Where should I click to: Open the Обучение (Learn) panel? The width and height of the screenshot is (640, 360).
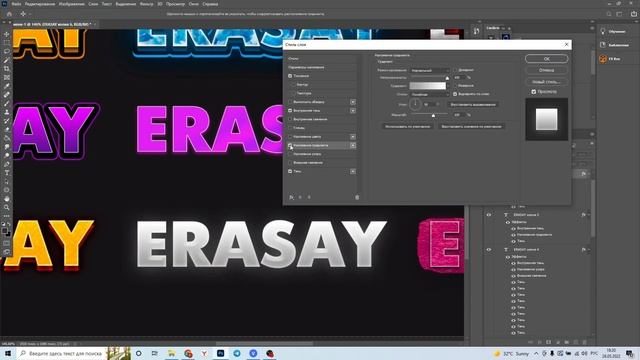(x=616, y=31)
